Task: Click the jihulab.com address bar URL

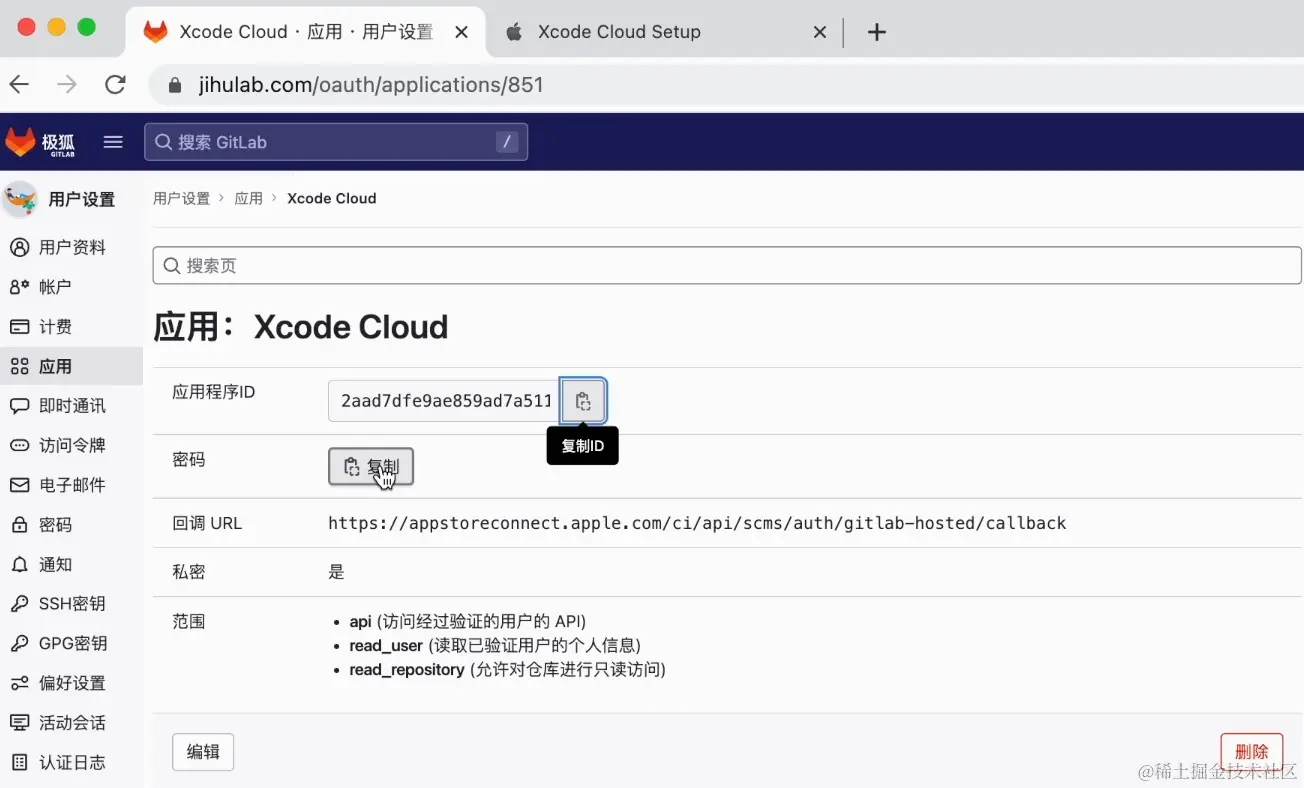Action: (x=370, y=85)
